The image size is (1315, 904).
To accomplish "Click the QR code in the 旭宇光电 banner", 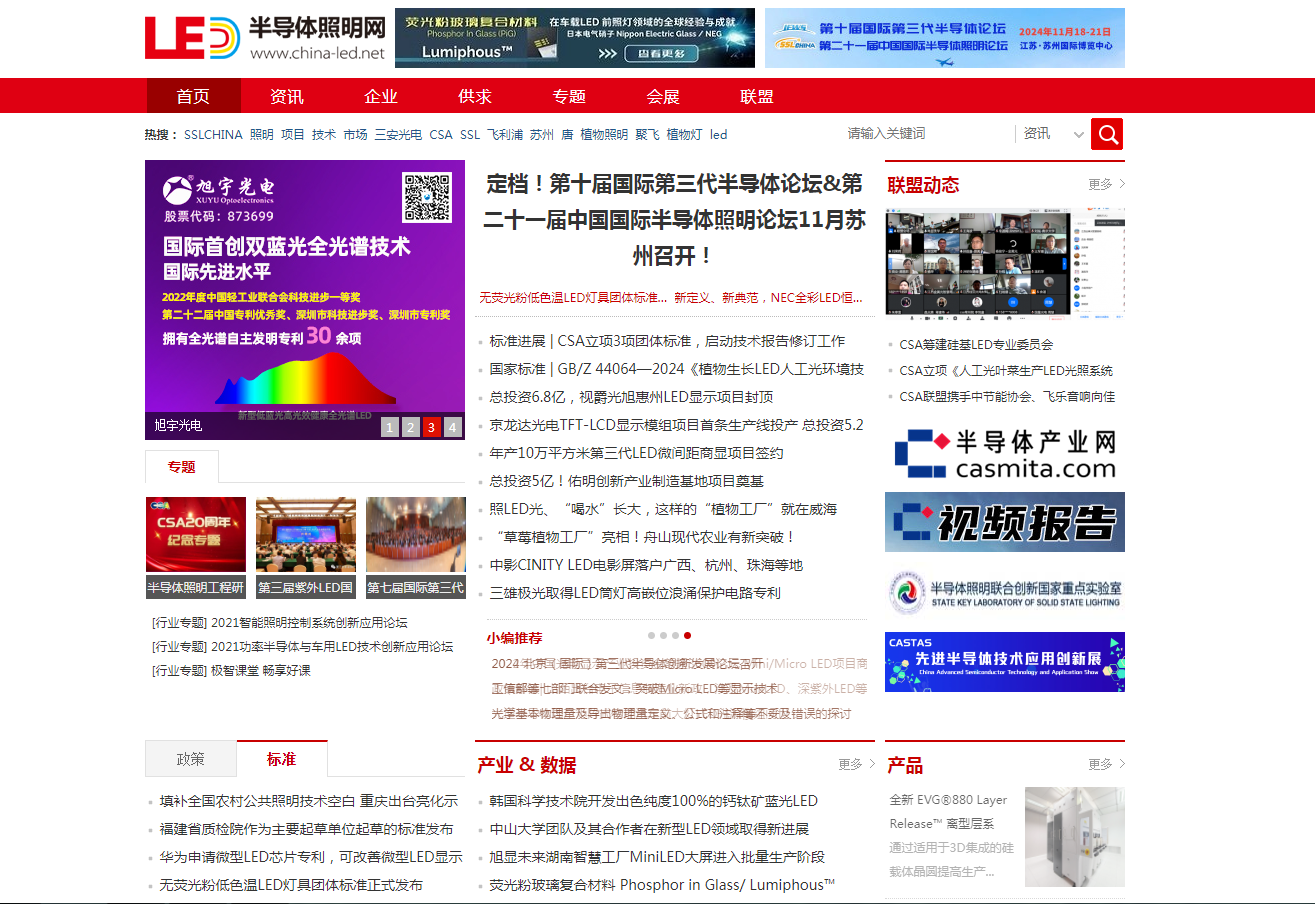I will pos(427,197).
